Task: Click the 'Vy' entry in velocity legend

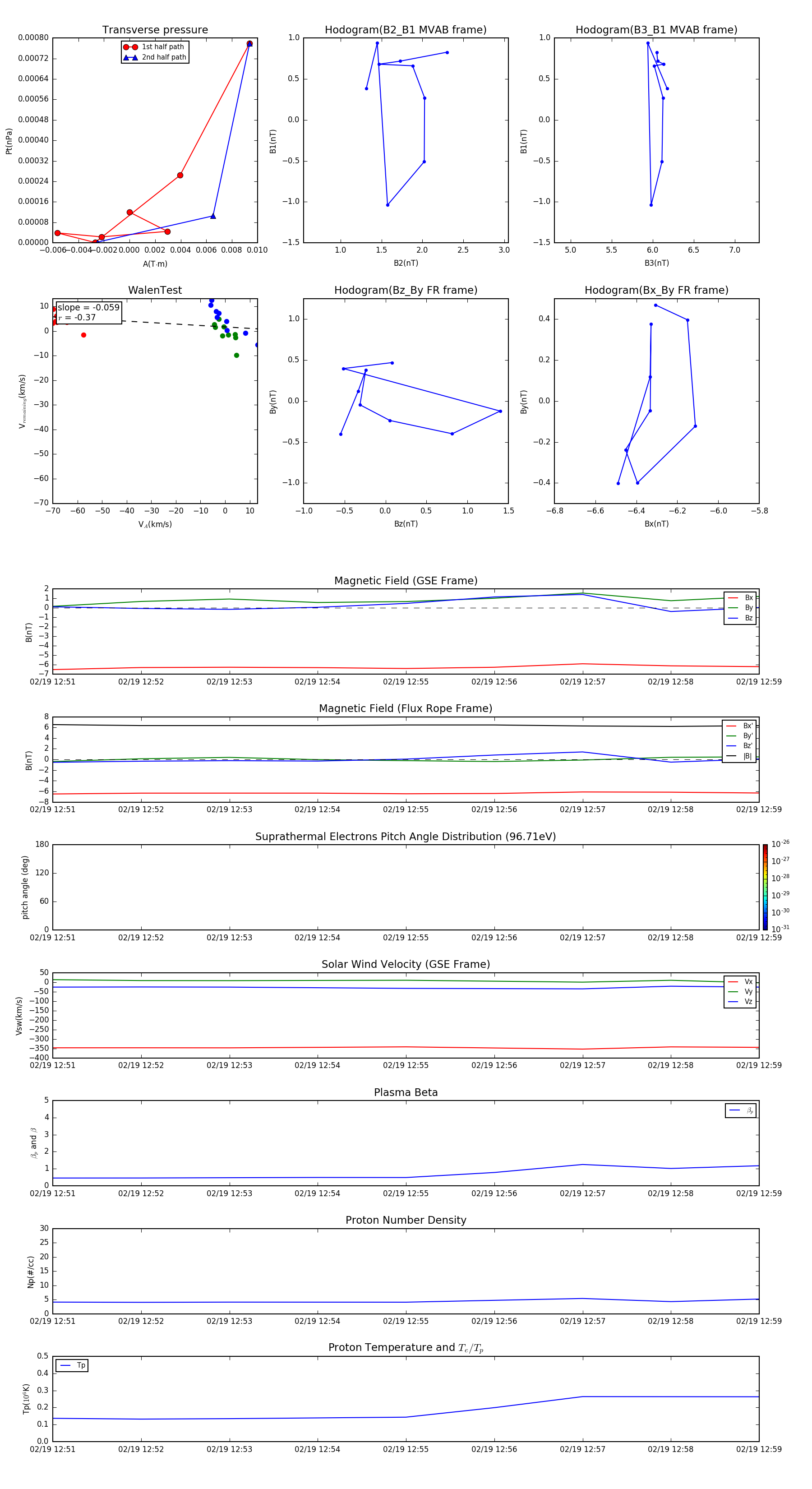Action: point(740,991)
